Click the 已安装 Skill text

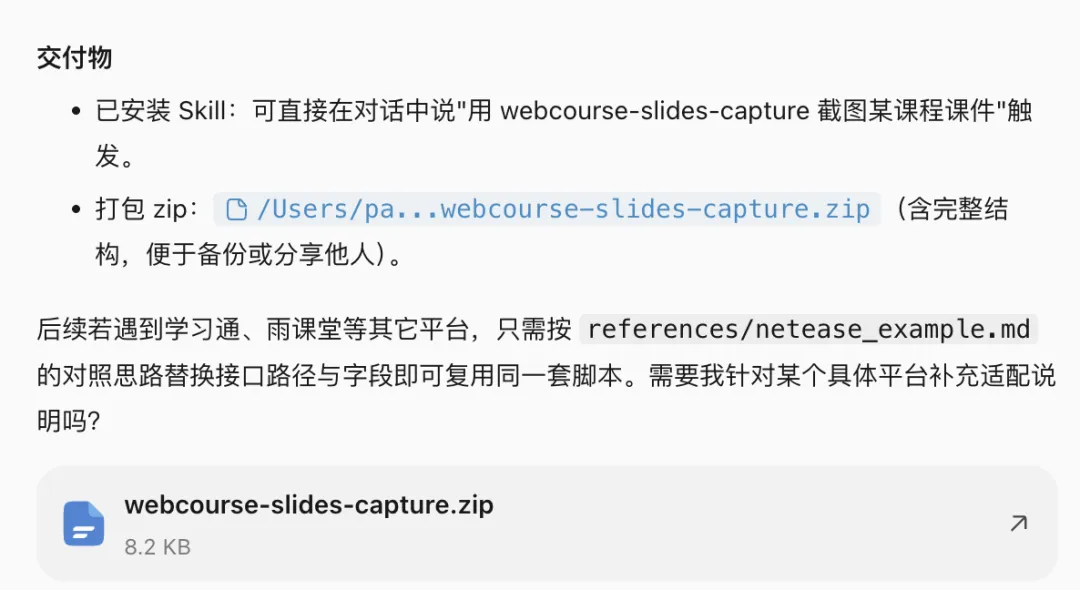pyautogui.click(x=160, y=111)
